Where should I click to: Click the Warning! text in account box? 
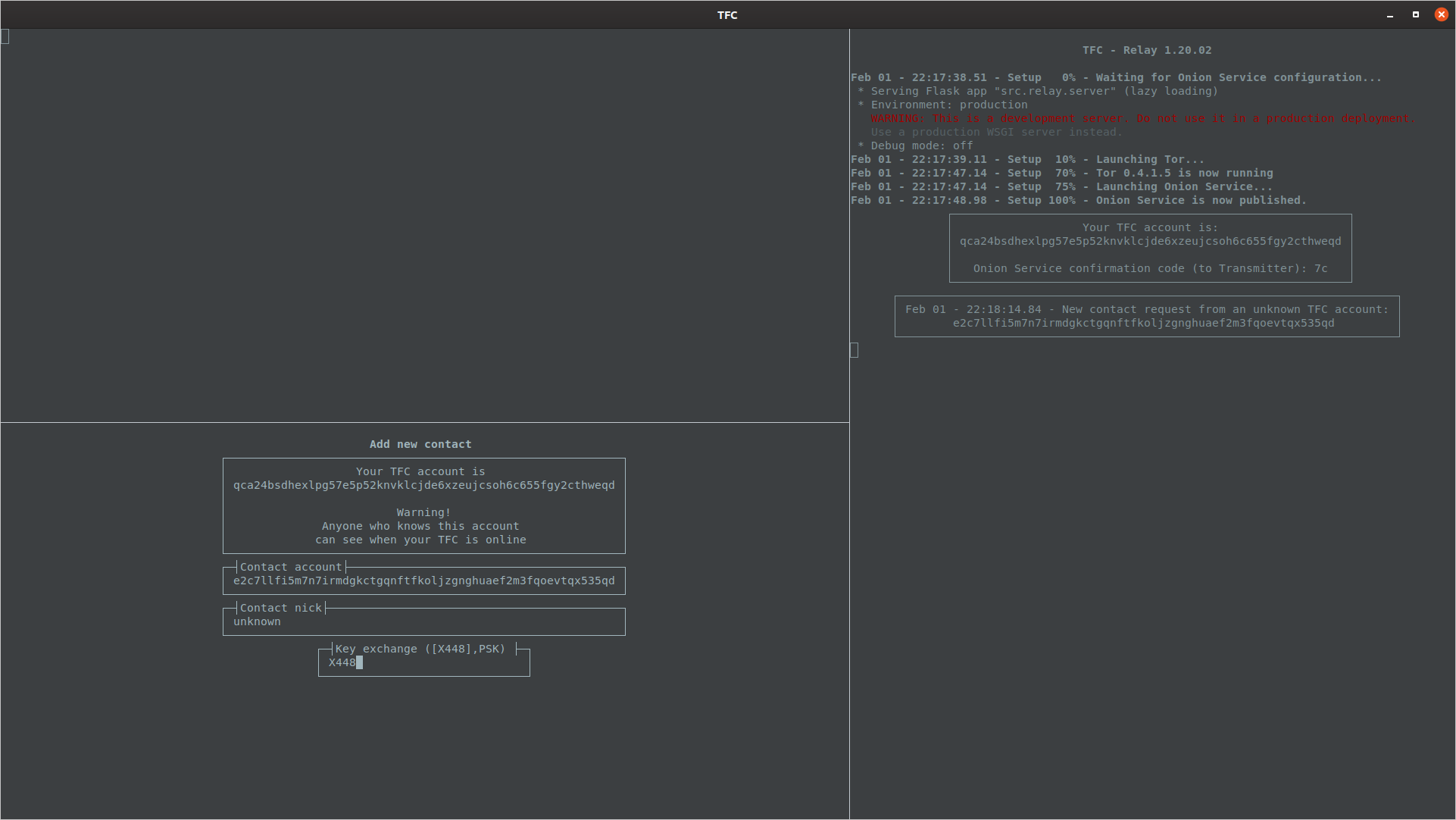tap(423, 512)
